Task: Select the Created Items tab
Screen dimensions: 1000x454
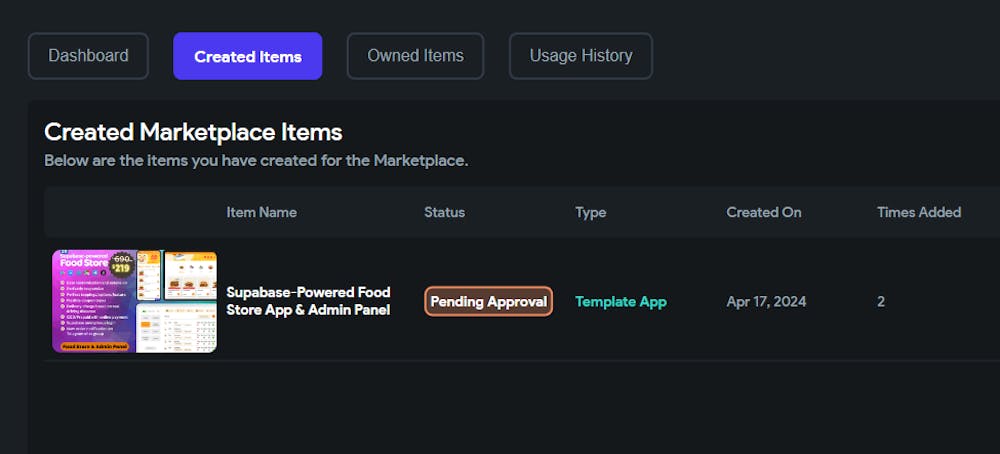Action: 247,56
